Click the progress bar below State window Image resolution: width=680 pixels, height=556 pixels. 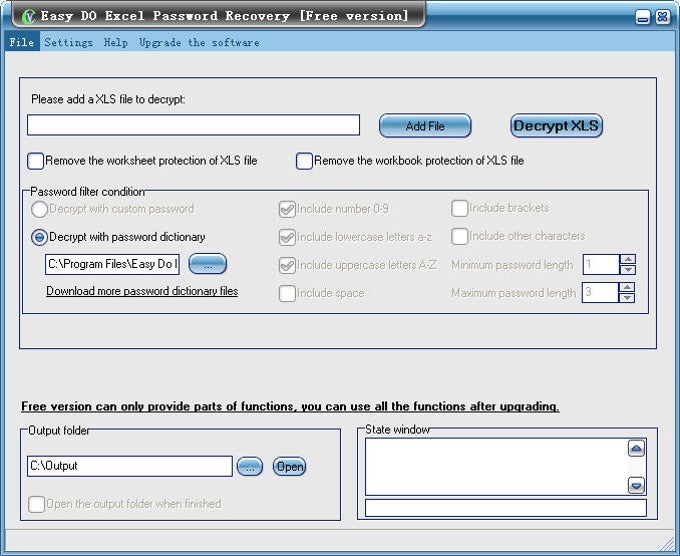(x=506, y=508)
